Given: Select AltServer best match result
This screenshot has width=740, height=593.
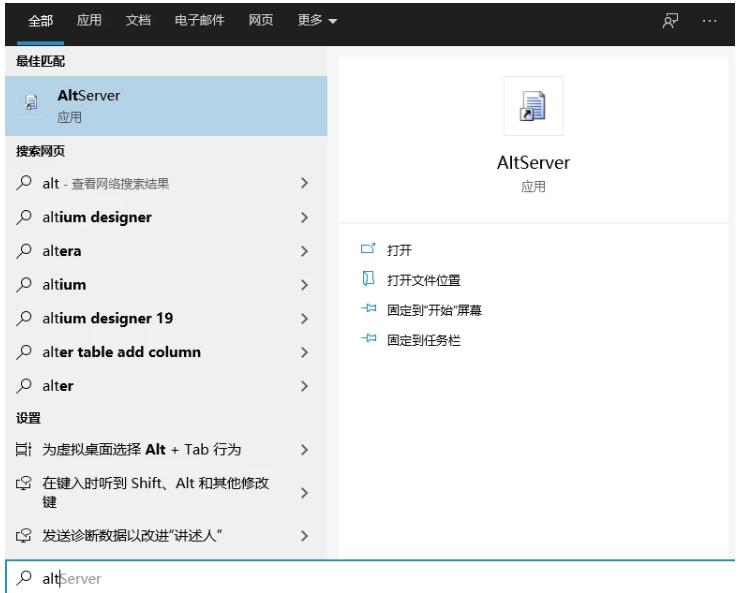Looking at the screenshot, I should pyautogui.click(x=166, y=106).
